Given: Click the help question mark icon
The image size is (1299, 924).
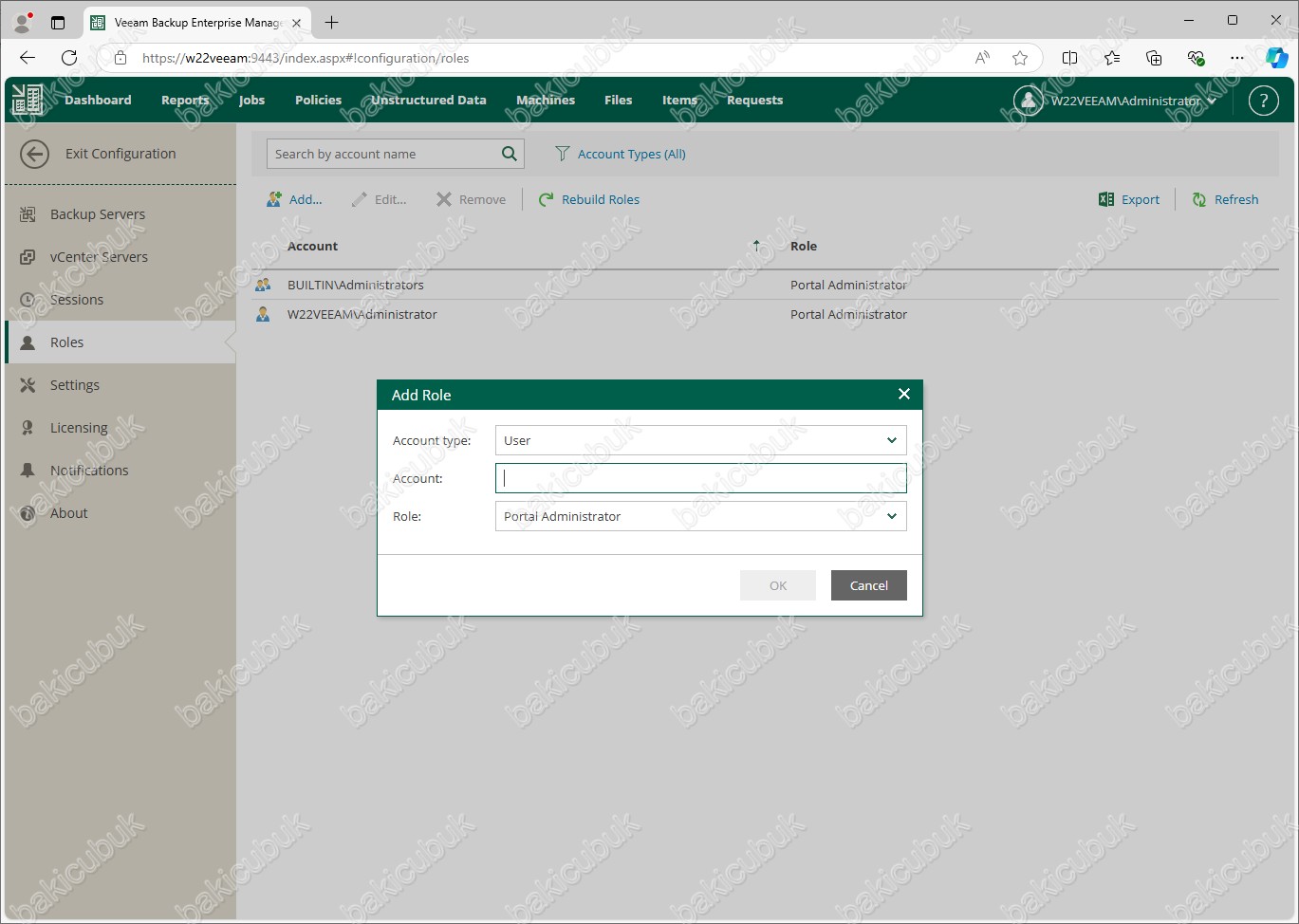Looking at the screenshot, I should (1264, 100).
